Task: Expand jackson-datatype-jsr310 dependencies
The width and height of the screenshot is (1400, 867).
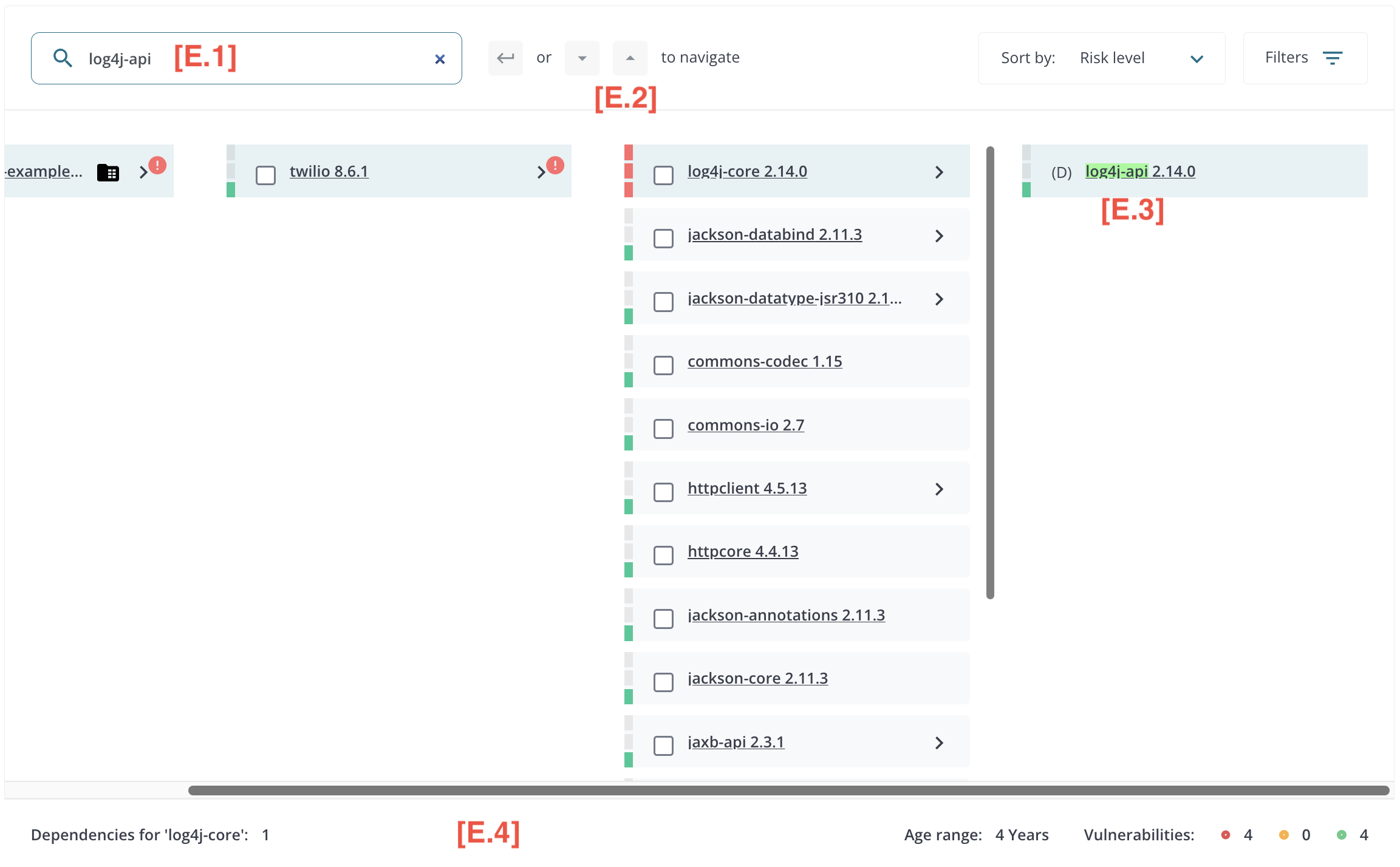Action: [x=939, y=299]
